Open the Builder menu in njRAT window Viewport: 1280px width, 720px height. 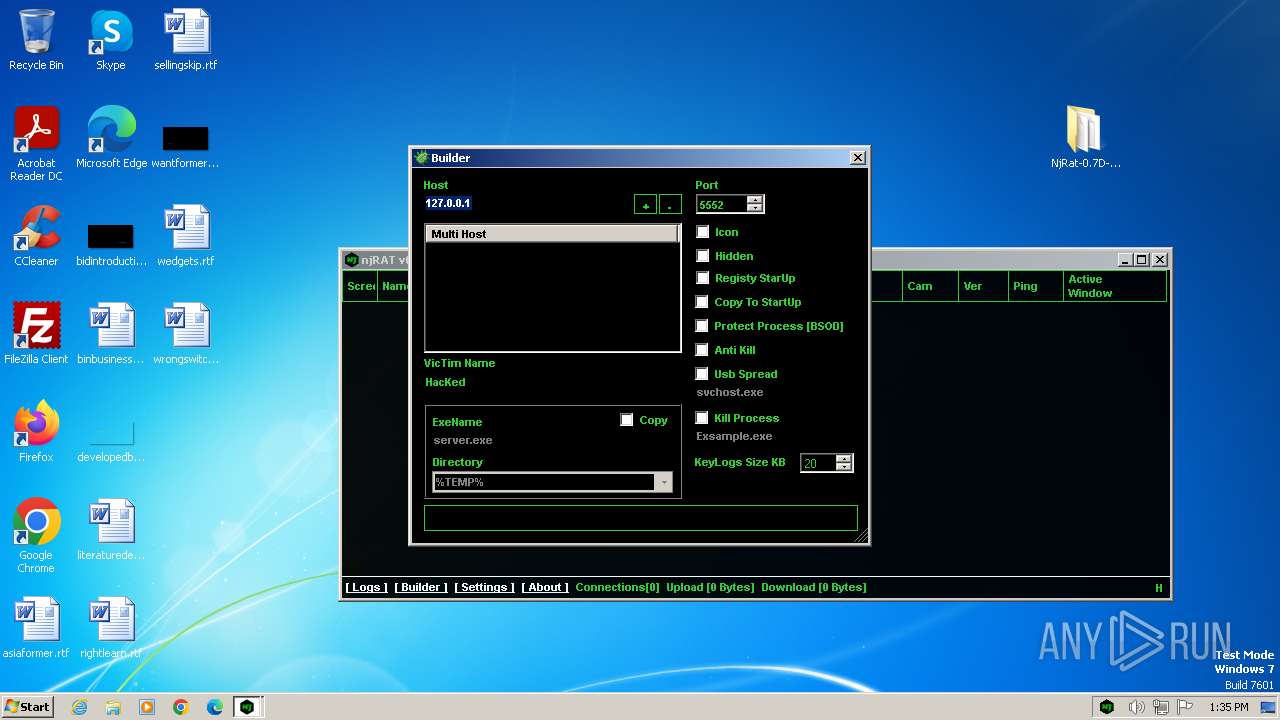421,587
